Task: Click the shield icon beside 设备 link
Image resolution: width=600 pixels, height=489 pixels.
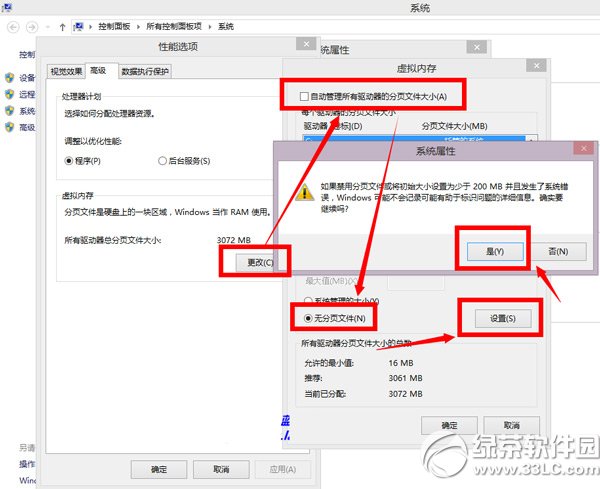Action: (10, 78)
